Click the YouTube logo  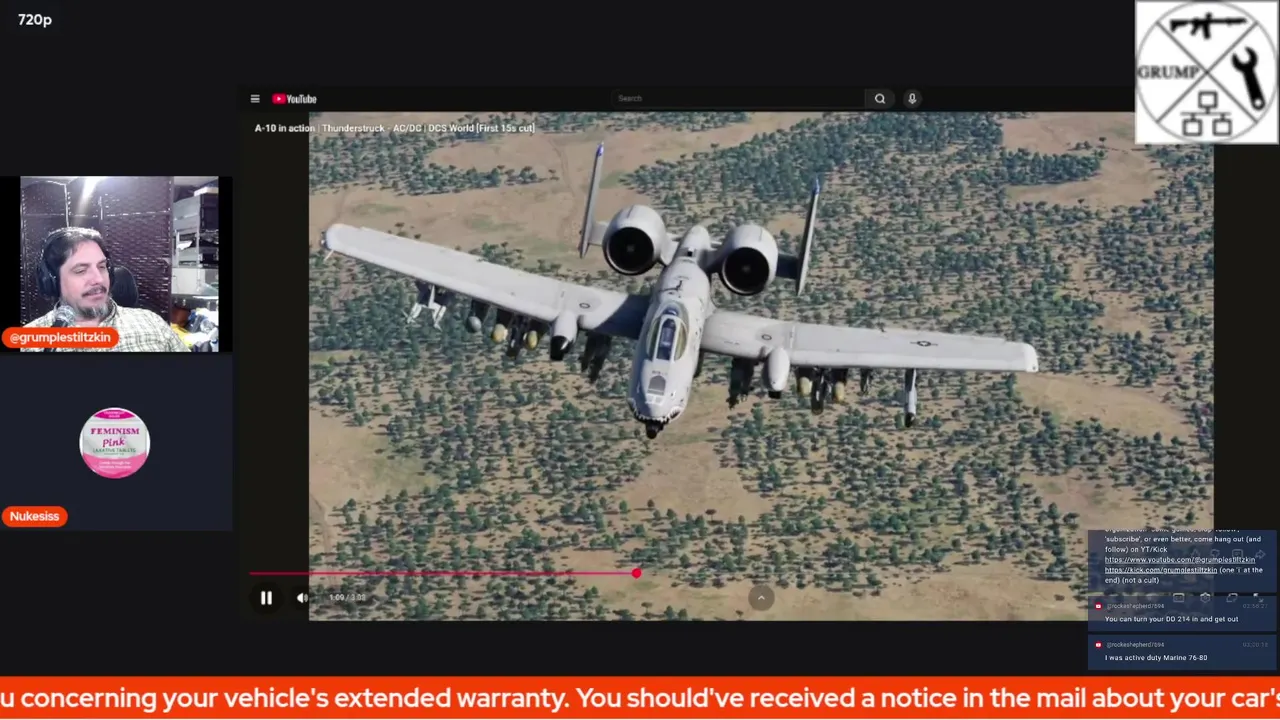[295, 99]
